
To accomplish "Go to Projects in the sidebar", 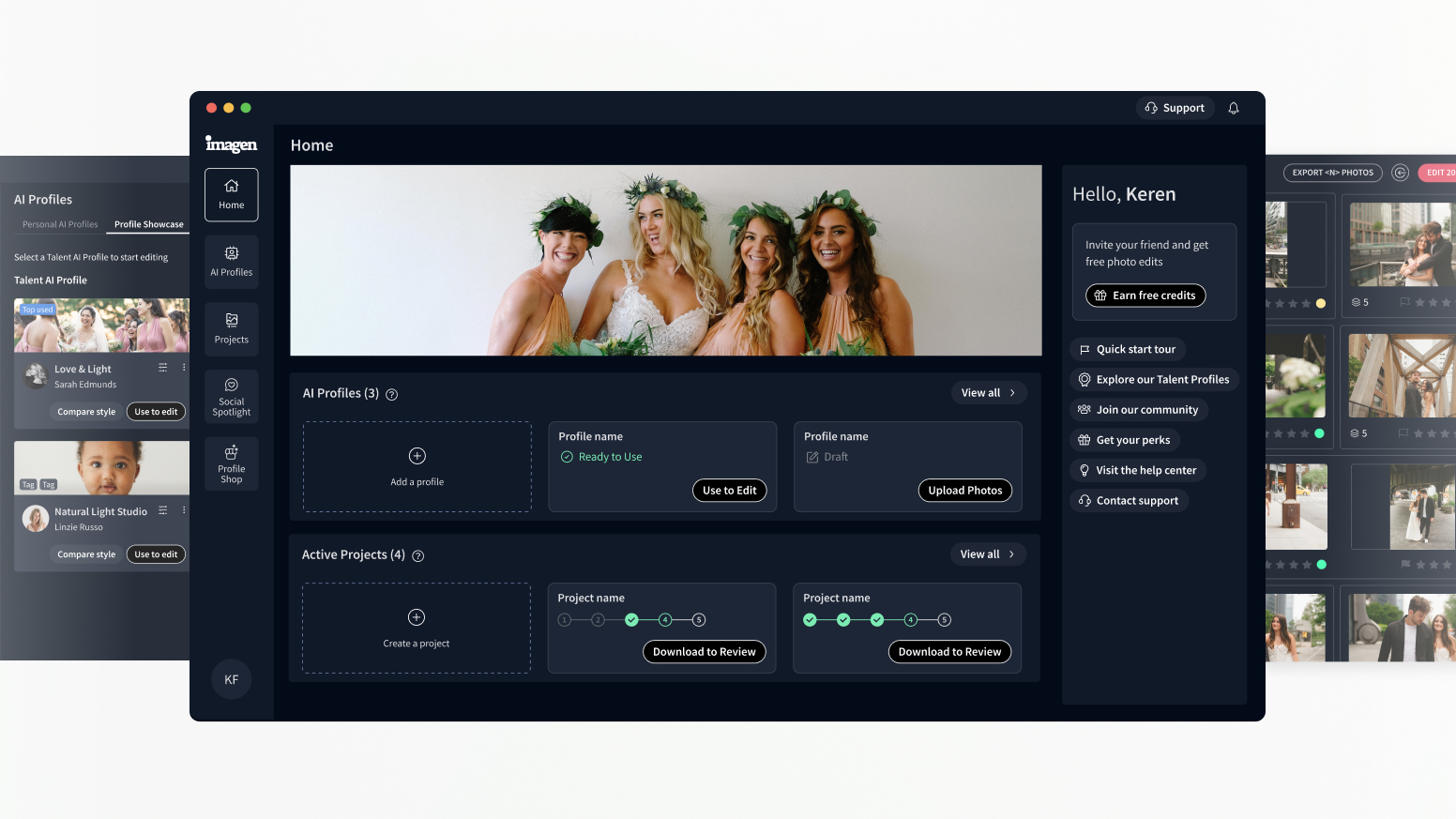I will coord(232,329).
